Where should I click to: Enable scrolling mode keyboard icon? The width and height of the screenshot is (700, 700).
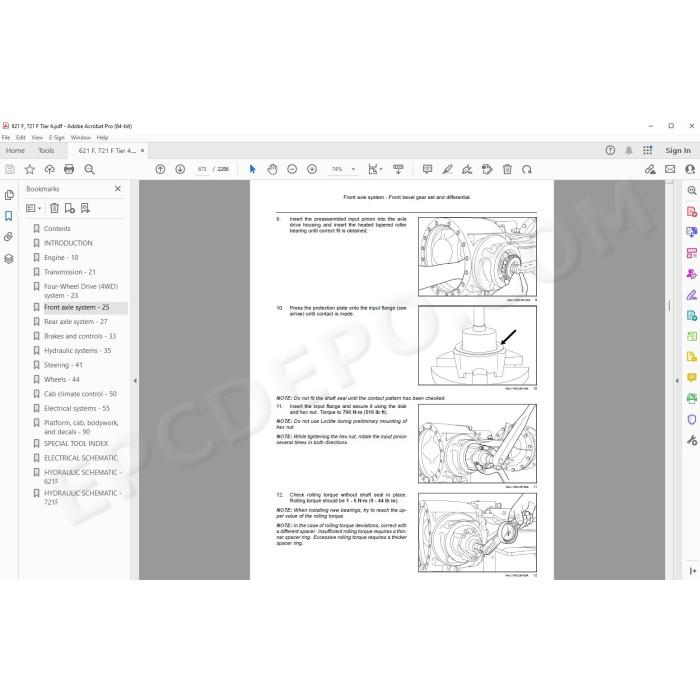(x=398, y=169)
